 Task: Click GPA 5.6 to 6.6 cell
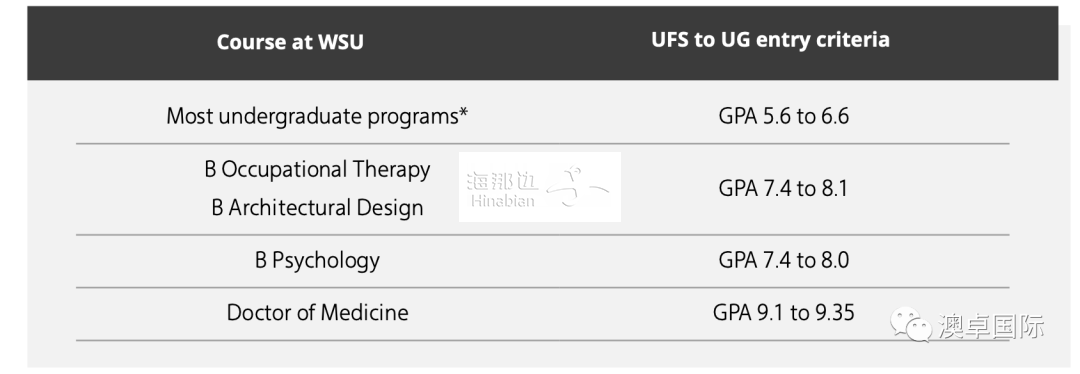(x=784, y=116)
